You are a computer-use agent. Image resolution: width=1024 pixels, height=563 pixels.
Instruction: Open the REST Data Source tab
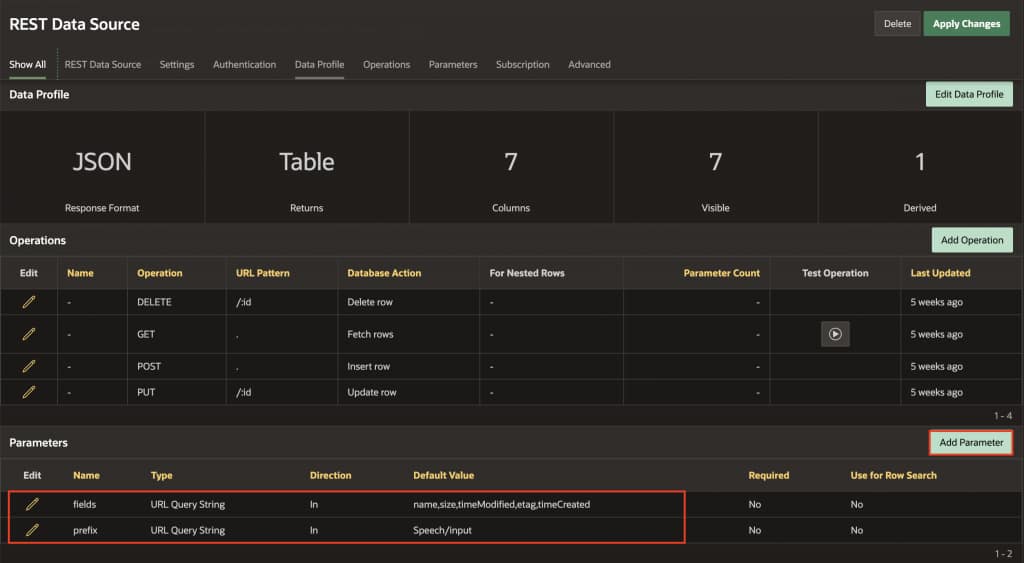[x=103, y=65]
